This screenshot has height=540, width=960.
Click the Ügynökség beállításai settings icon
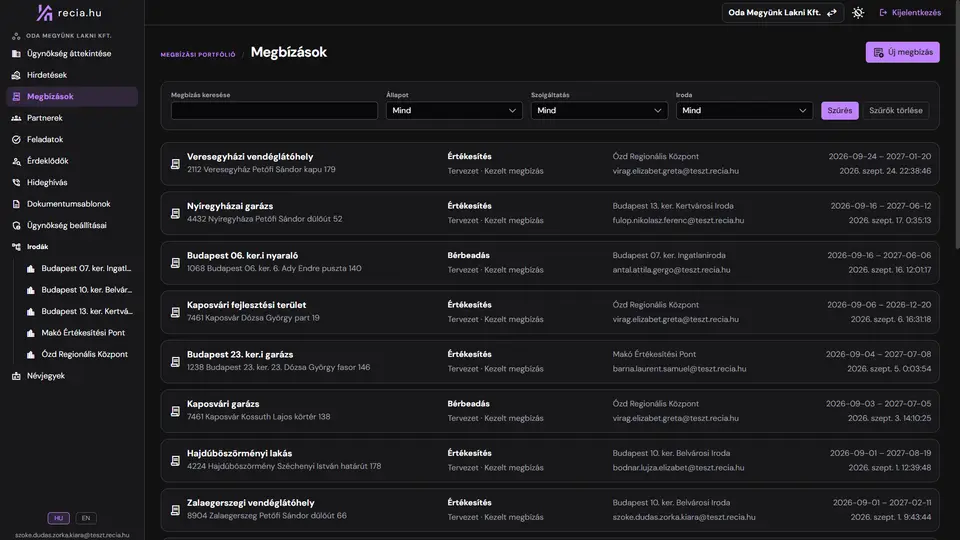16,225
